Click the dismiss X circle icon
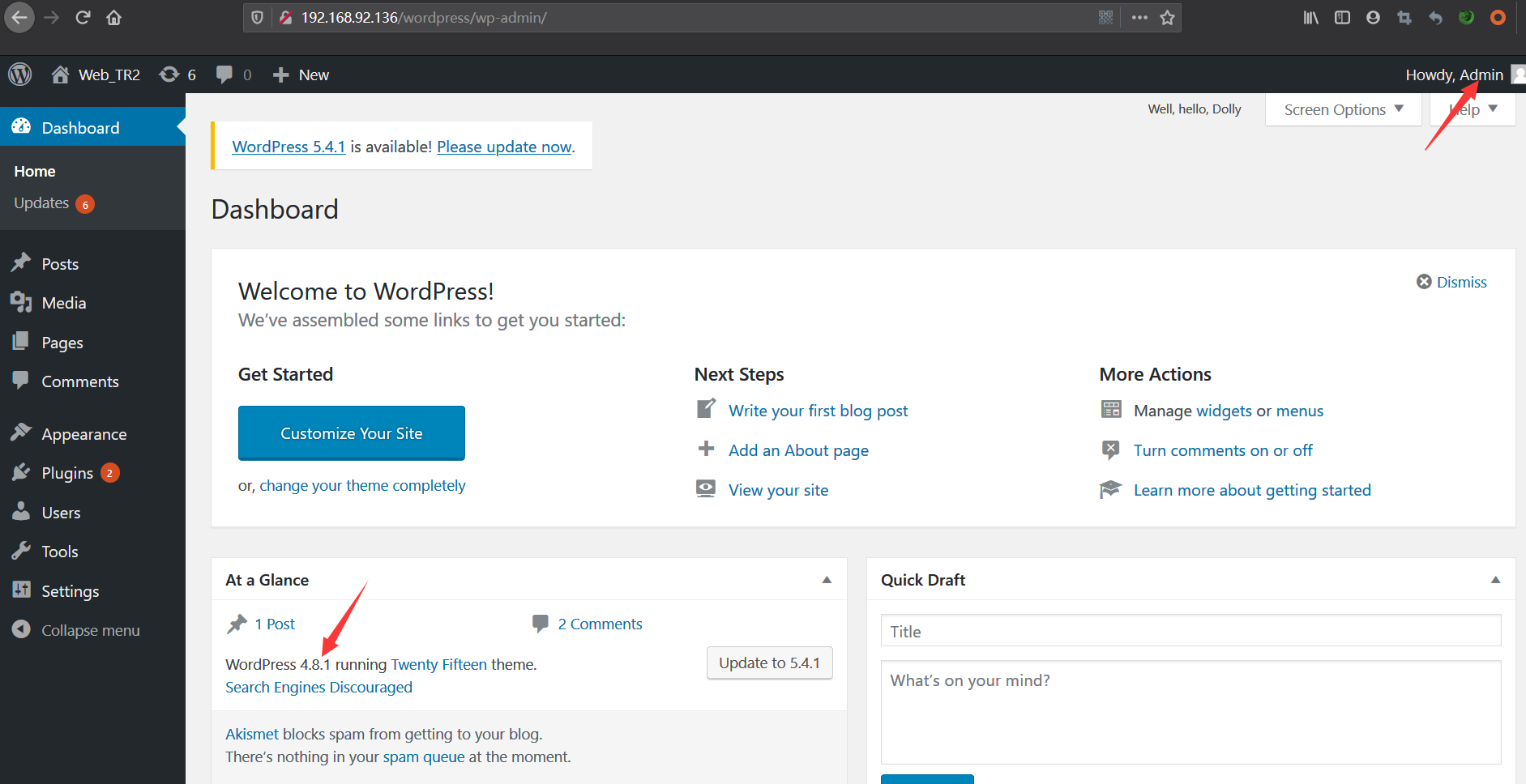Screen dimensions: 1526x784 click(1424, 282)
